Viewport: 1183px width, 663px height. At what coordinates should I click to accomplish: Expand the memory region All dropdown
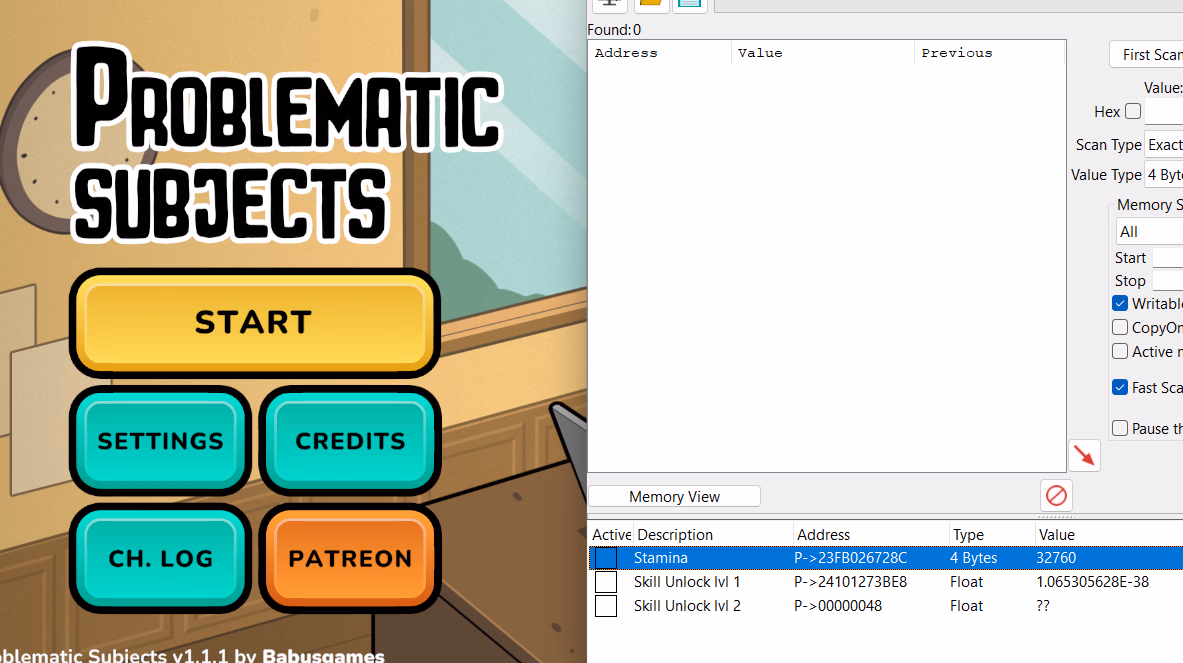point(1150,232)
